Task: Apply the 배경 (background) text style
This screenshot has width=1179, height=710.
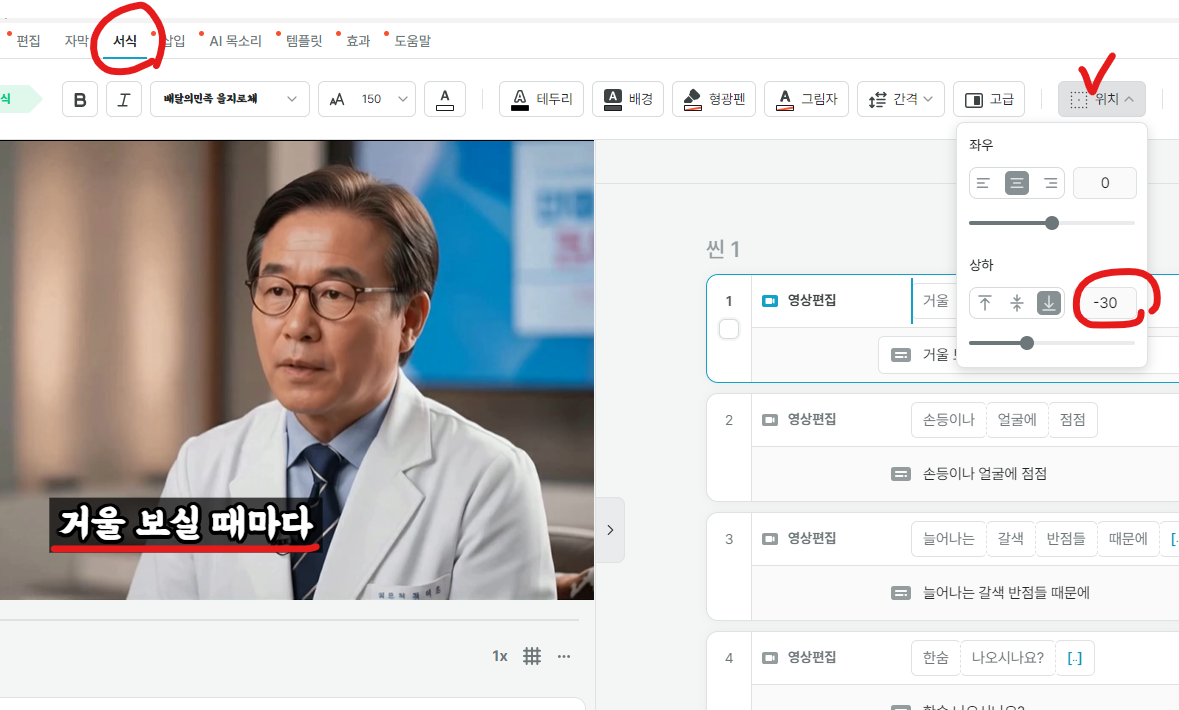Action: pyautogui.click(x=627, y=98)
